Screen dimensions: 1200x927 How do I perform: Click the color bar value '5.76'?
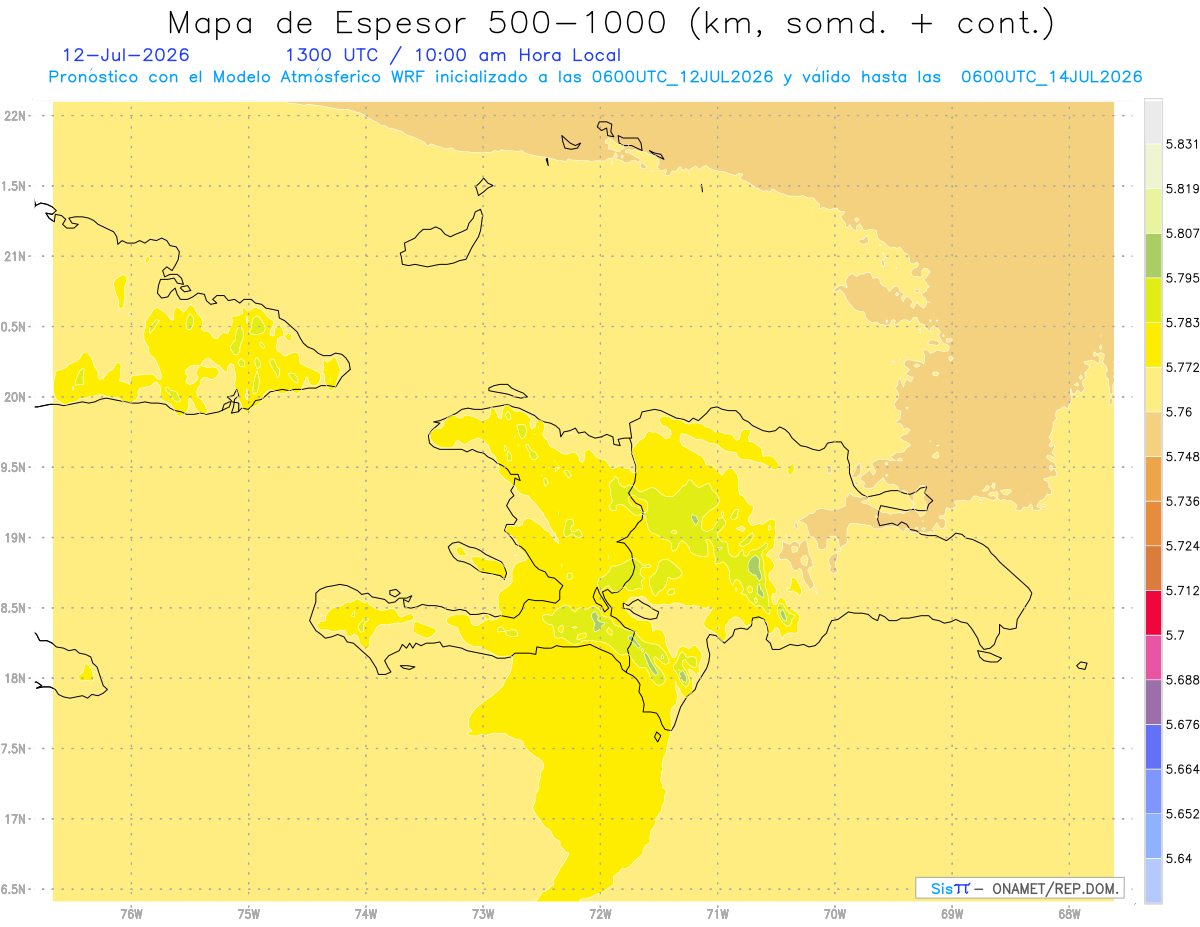[x=1178, y=412]
